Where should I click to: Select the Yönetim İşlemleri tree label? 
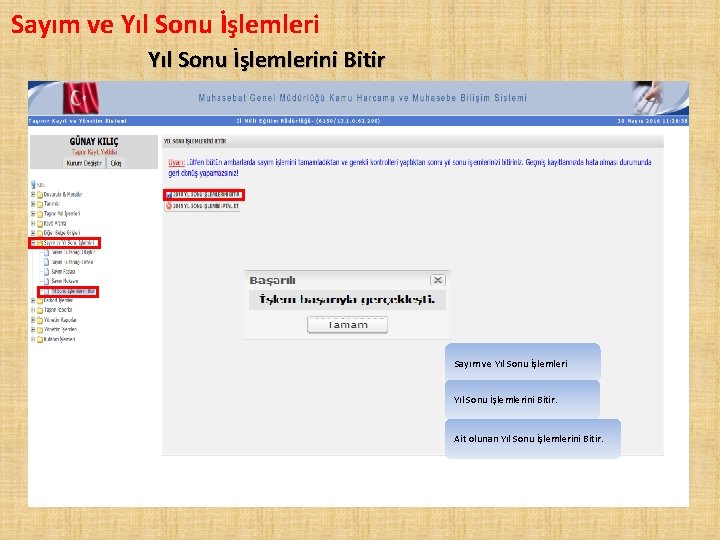coord(60,330)
